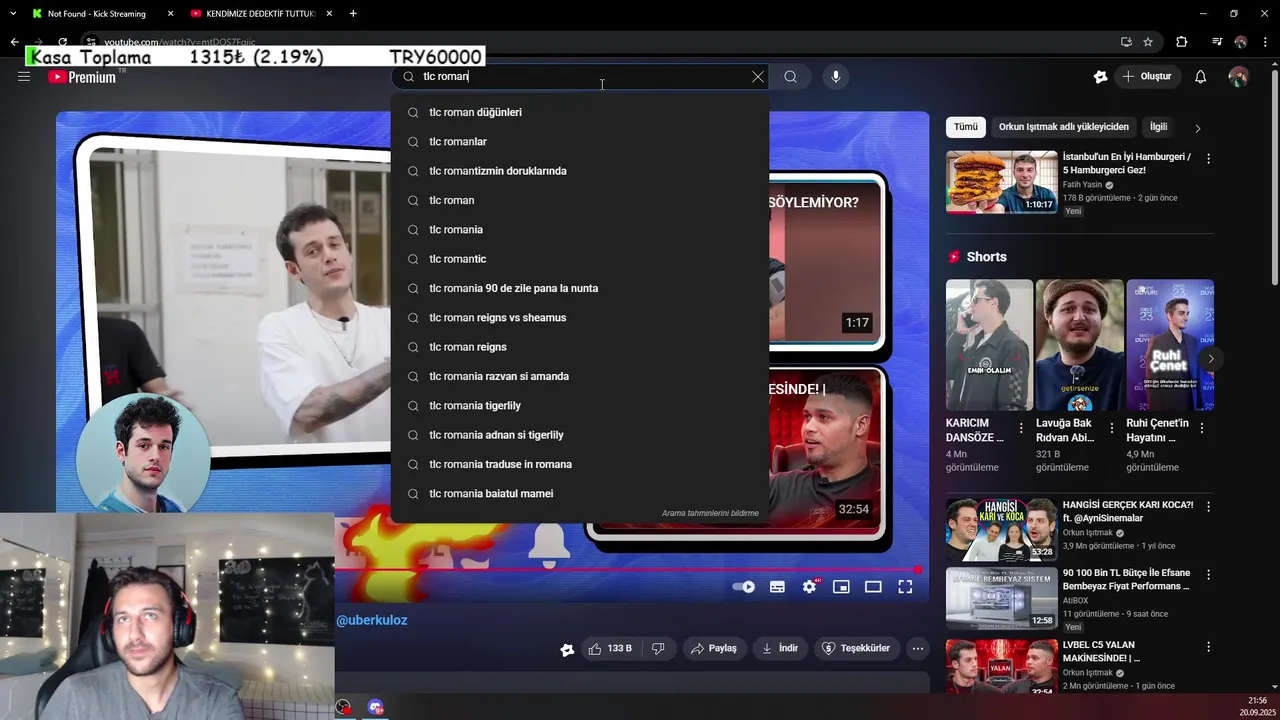Viewport: 1280px width, 720px height.
Task: Open the Oluştur create button
Action: point(1146,77)
